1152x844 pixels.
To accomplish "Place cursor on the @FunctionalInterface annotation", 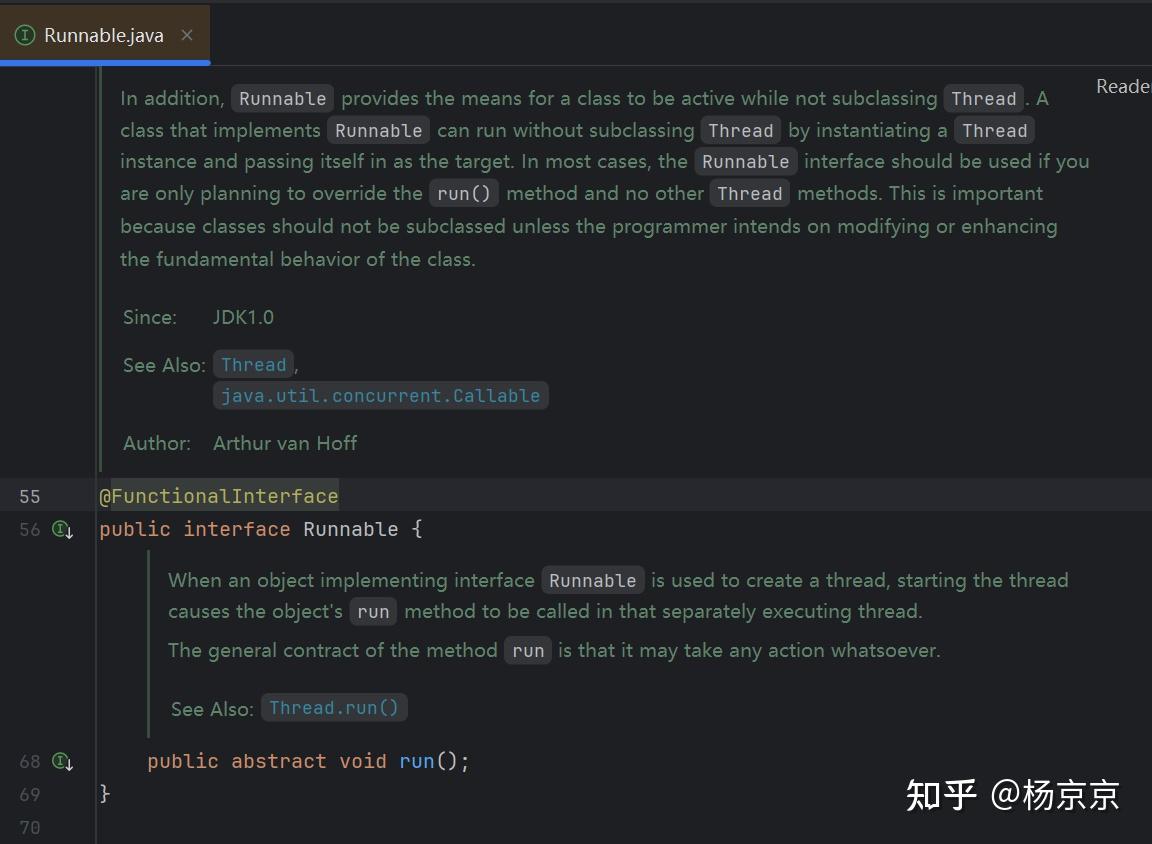I will pyautogui.click(x=219, y=496).
